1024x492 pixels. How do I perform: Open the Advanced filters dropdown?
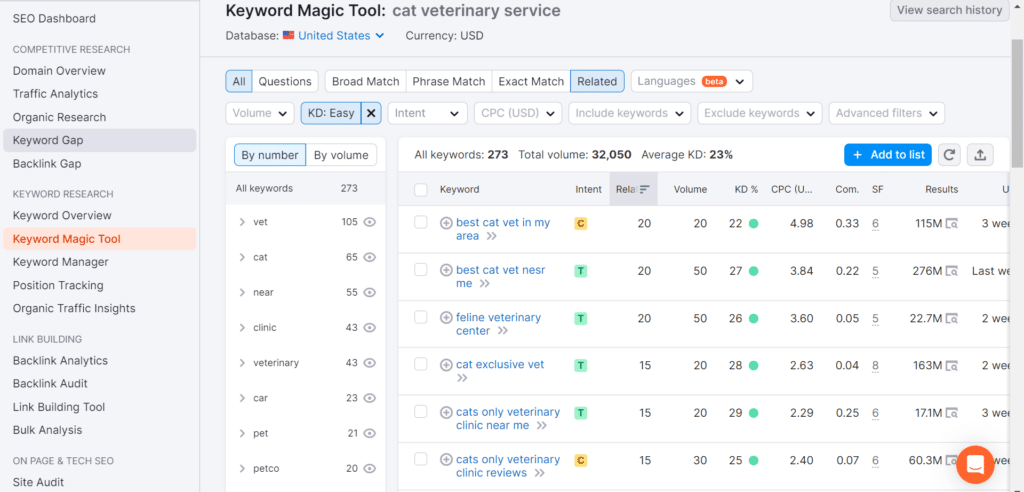tap(886, 113)
